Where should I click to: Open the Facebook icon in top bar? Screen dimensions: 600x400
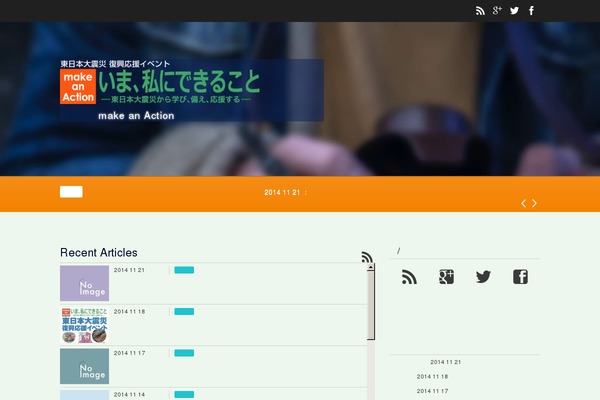pyautogui.click(x=532, y=11)
